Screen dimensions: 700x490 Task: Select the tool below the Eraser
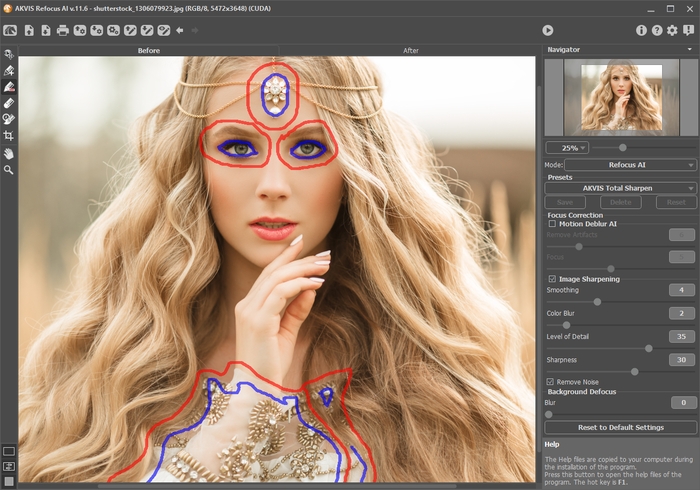tap(8, 119)
